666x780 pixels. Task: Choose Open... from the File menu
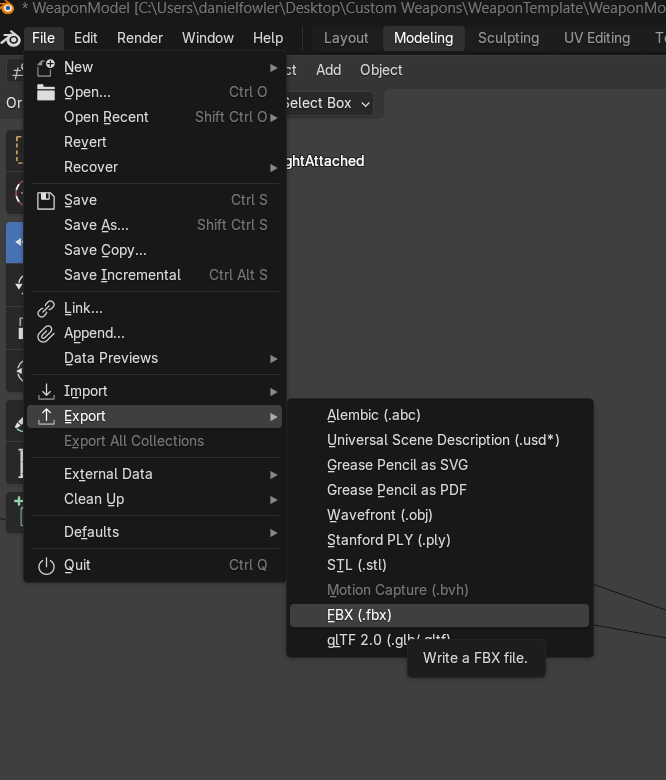click(155, 92)
